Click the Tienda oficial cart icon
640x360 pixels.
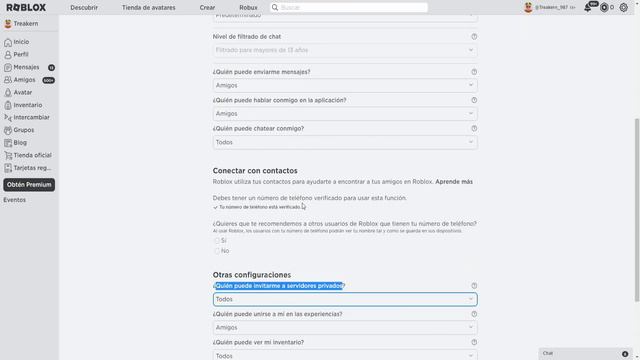[x=8, y=156]
